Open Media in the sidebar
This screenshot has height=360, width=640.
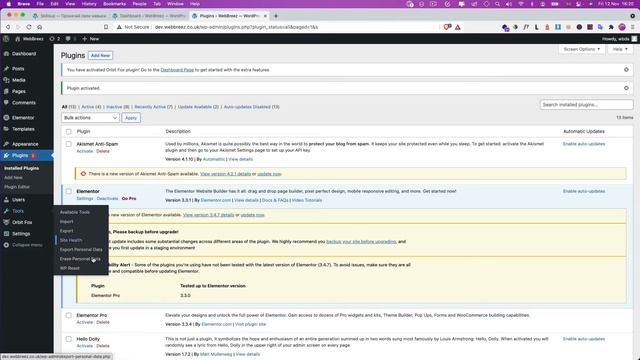click(x=19, y=80)
